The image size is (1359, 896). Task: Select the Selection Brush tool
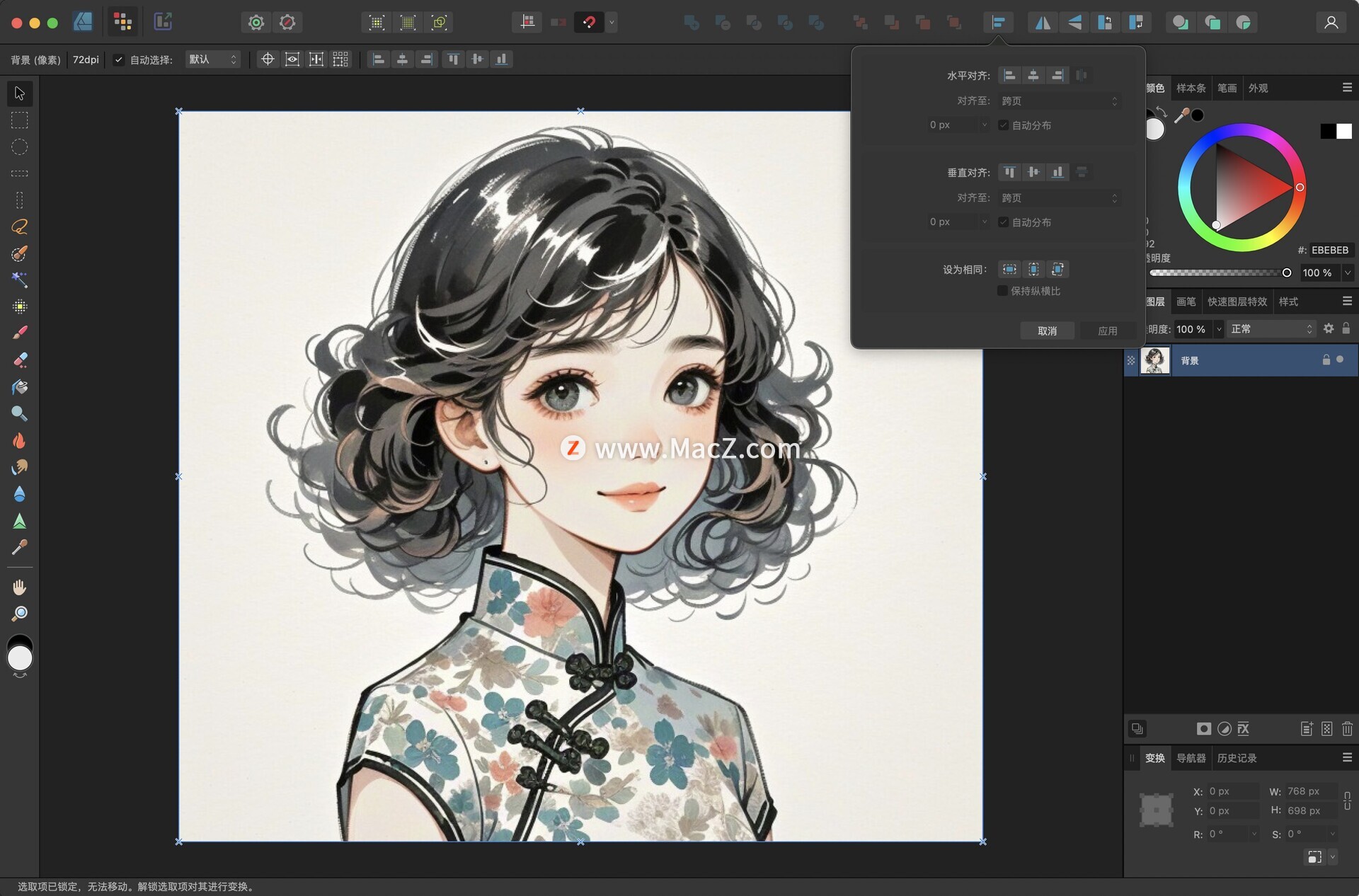19,253
